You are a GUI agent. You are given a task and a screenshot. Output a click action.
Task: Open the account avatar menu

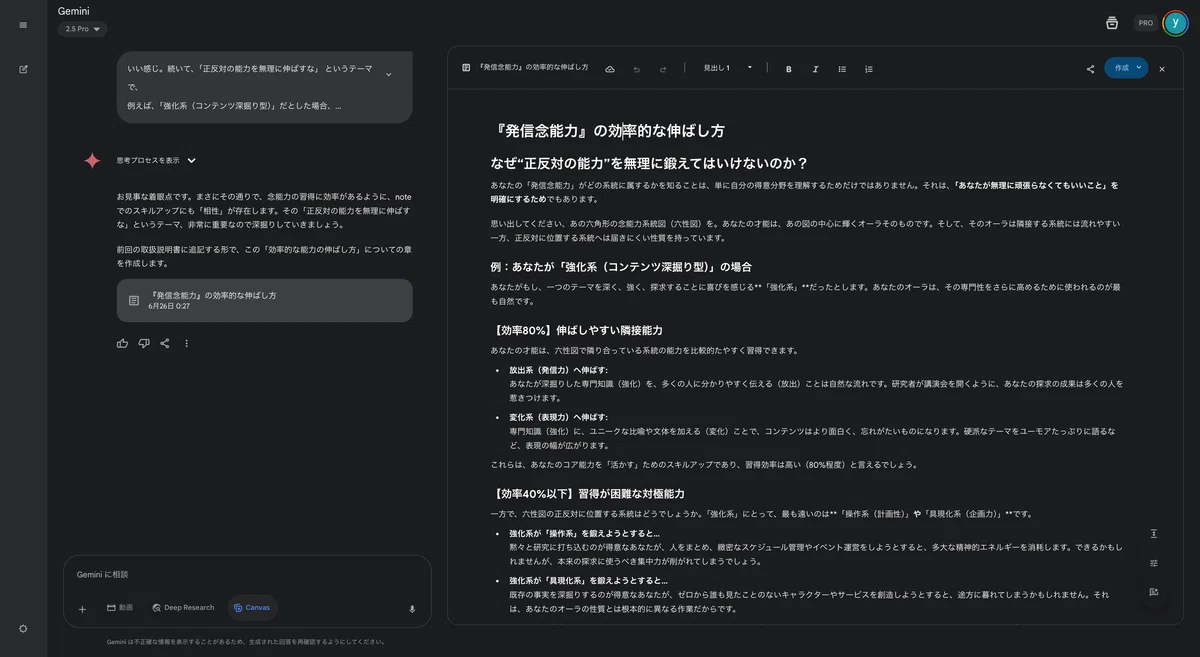(x=1176, y=23)
